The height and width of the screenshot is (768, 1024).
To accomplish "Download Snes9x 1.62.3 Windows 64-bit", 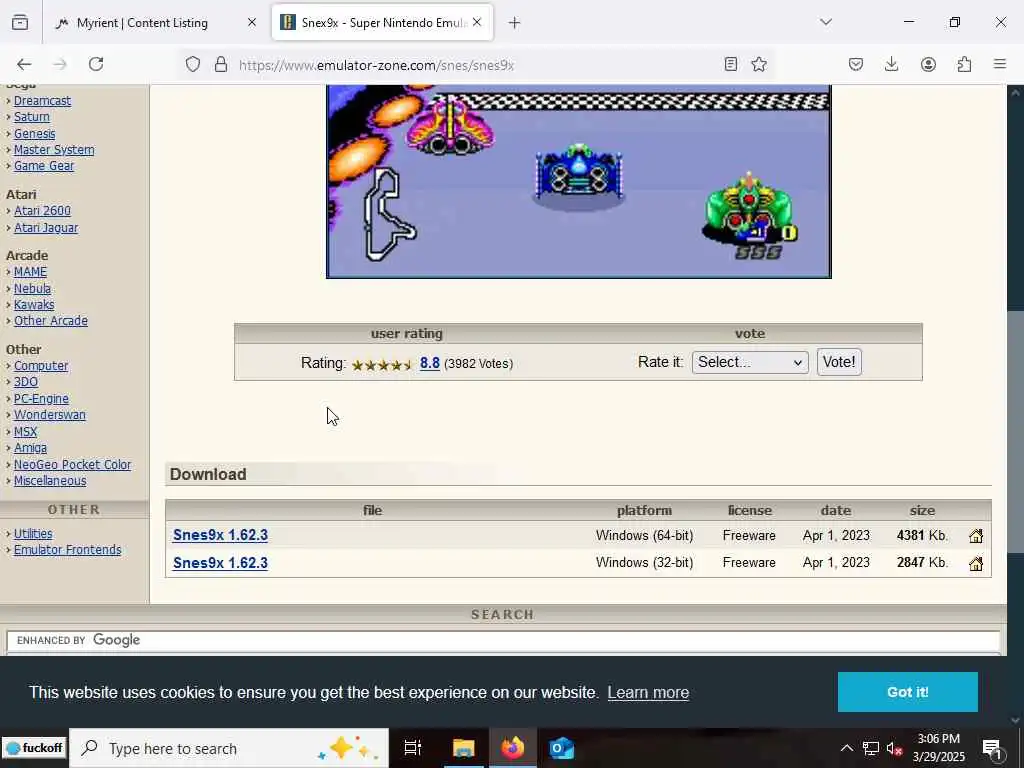I will point(220,535).
